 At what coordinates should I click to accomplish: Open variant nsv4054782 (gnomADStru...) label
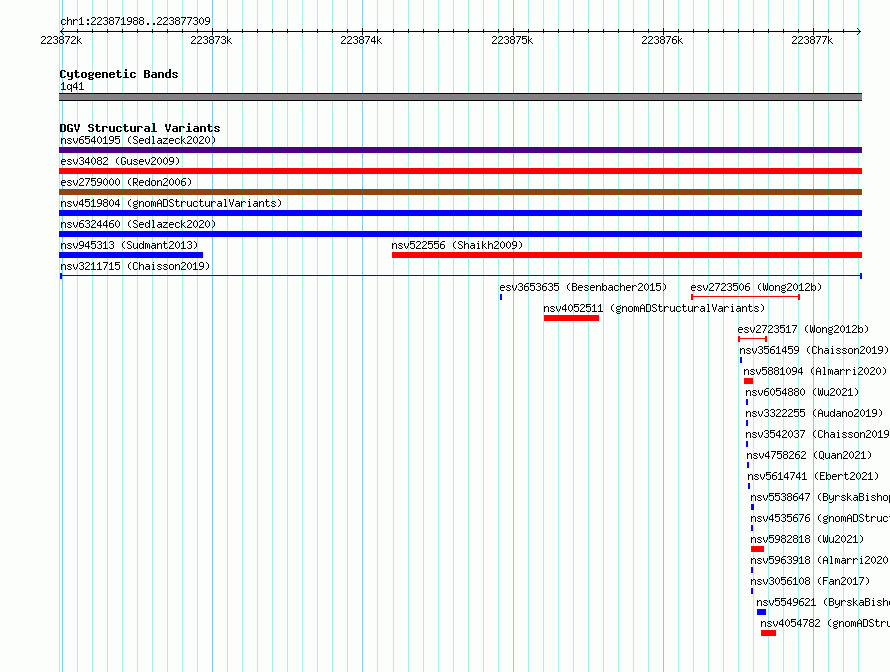point(825,623)
